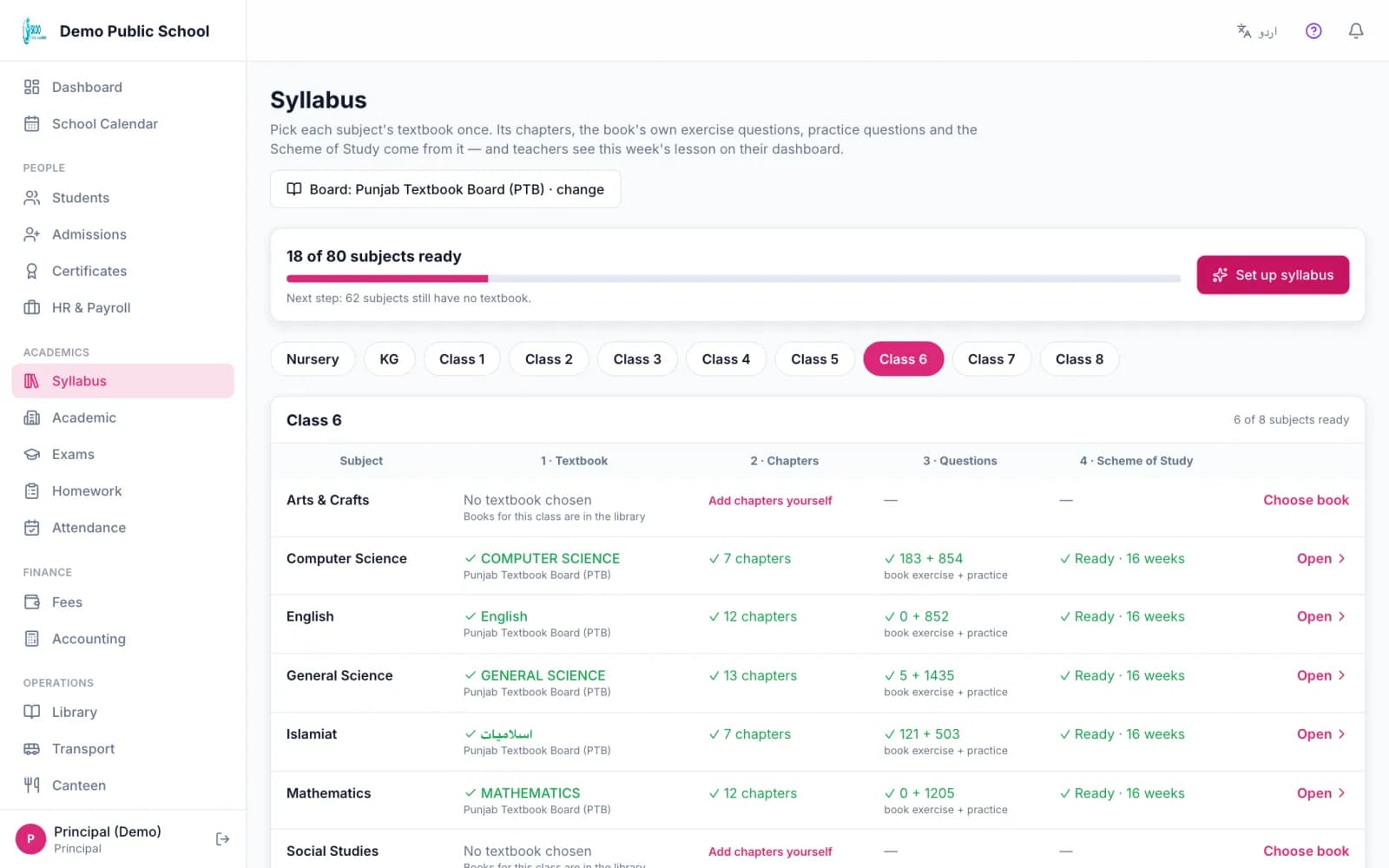Viewport: 1389px width, 868px height.
Task: Add chapters yourself for Arts & Crafts
Action: pos(770,501)
